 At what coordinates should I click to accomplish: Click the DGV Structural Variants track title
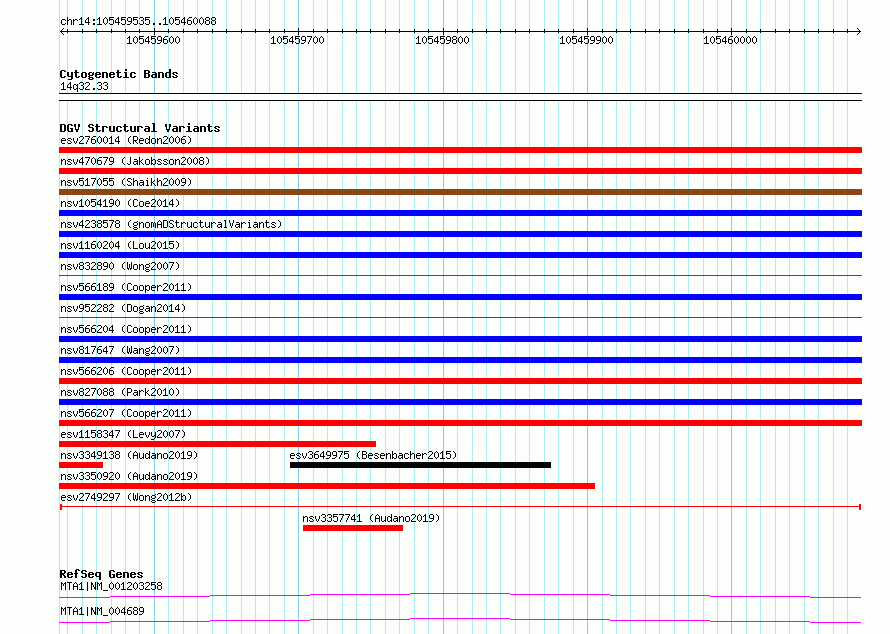[140, 128]
